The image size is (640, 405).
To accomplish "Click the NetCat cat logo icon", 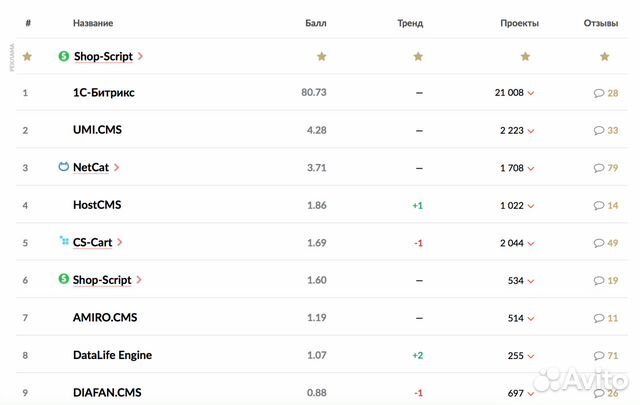I will 64,167.
